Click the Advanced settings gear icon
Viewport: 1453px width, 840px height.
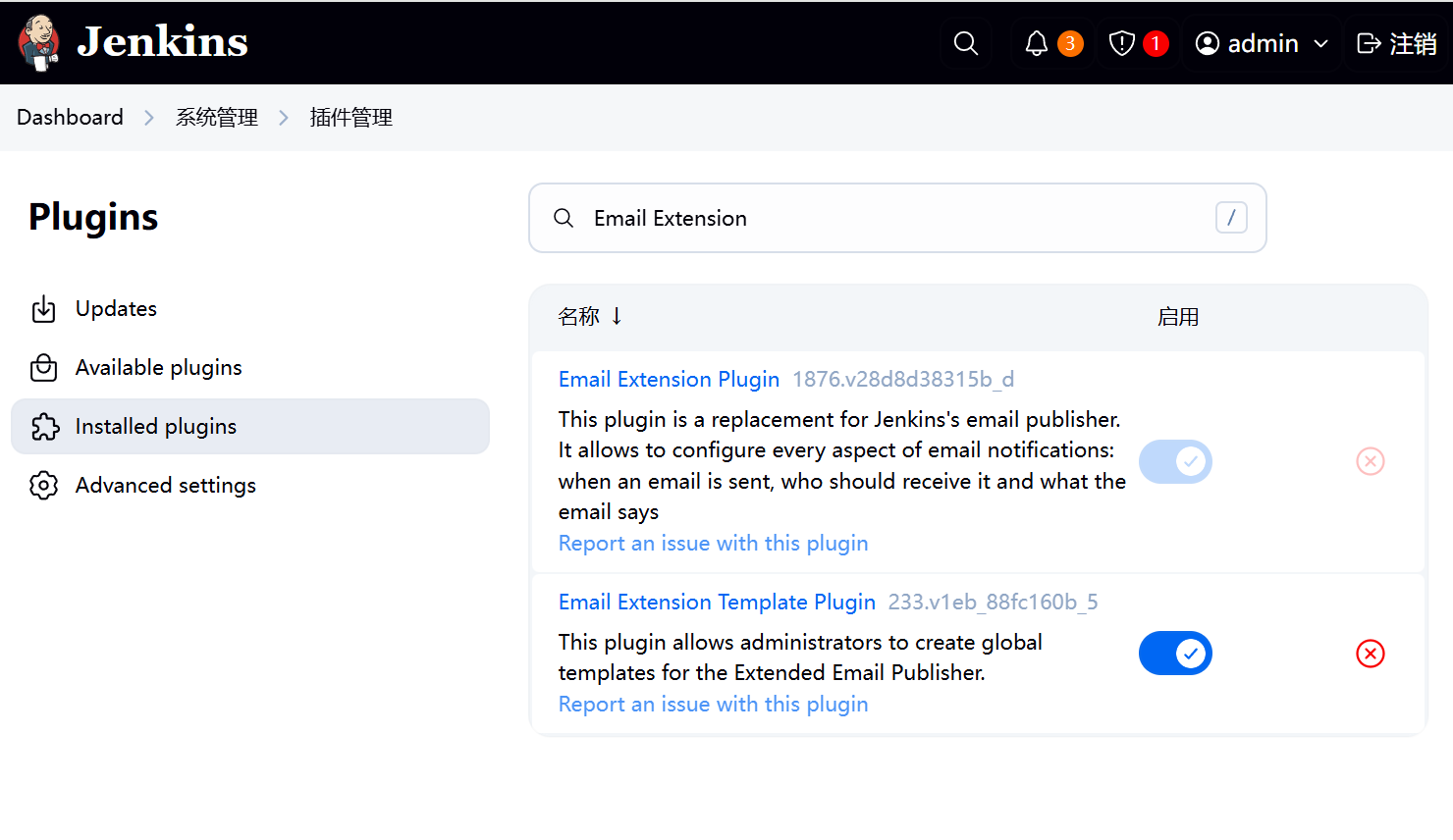click(44, 486)
